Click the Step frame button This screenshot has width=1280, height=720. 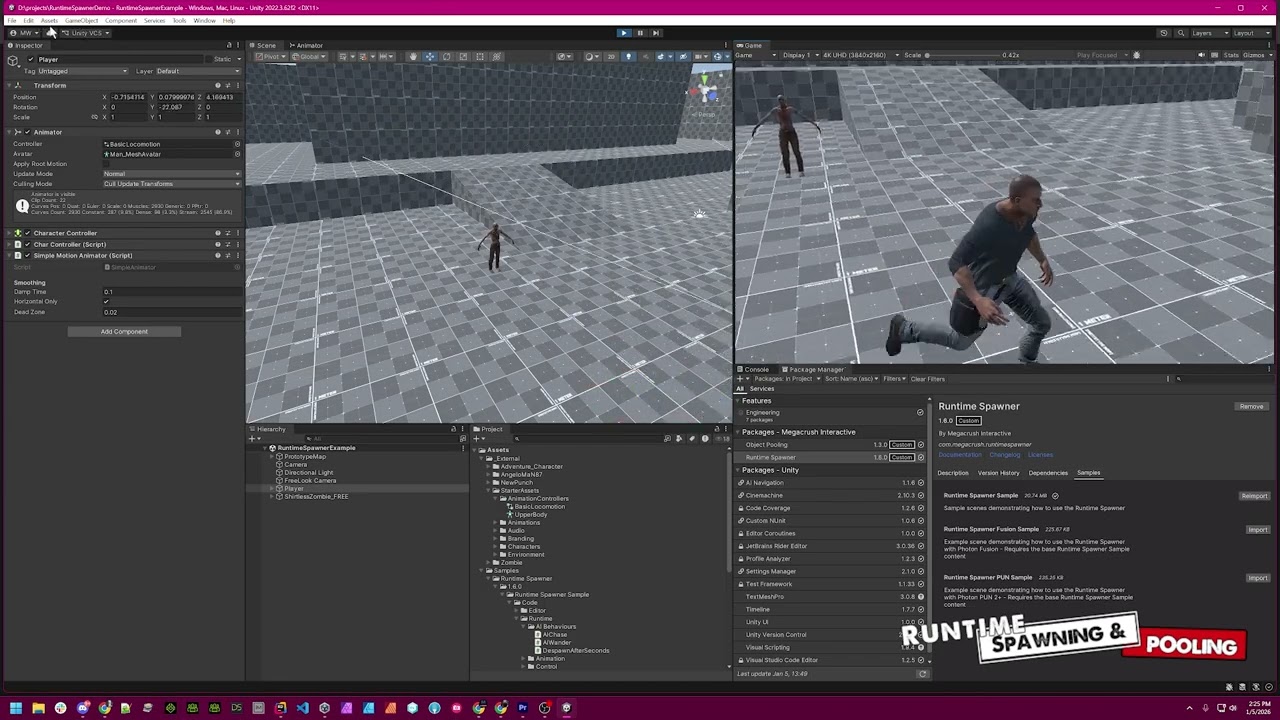click(x=656, y=33)
